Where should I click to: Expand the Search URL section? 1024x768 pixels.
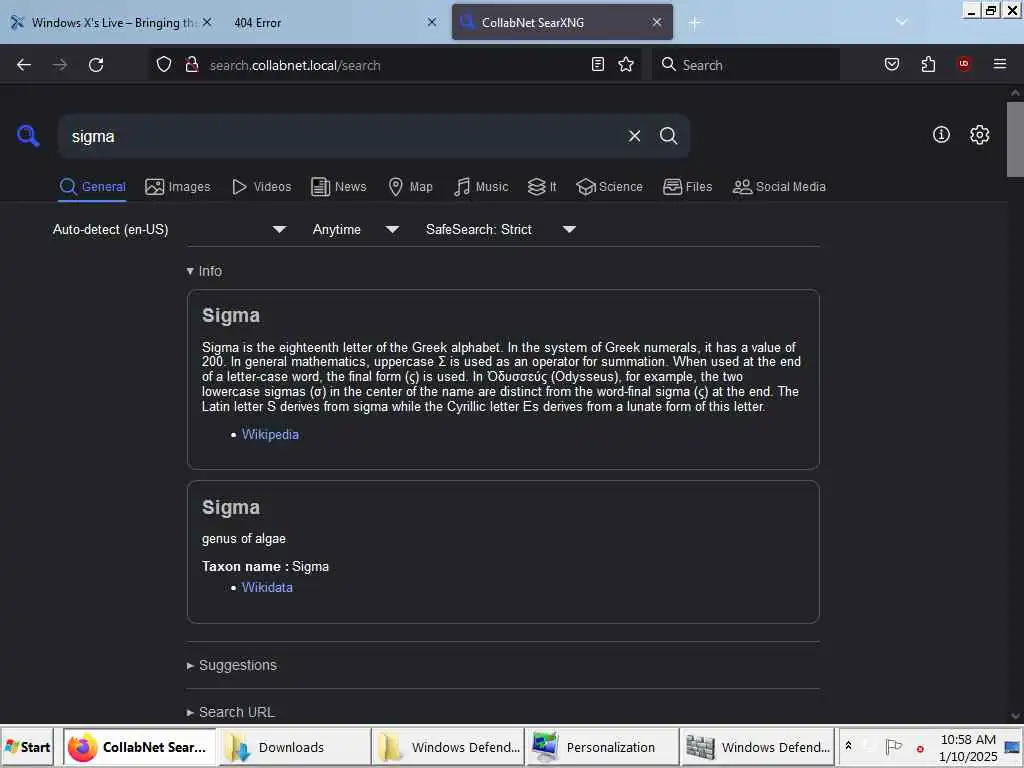[231, 712]
